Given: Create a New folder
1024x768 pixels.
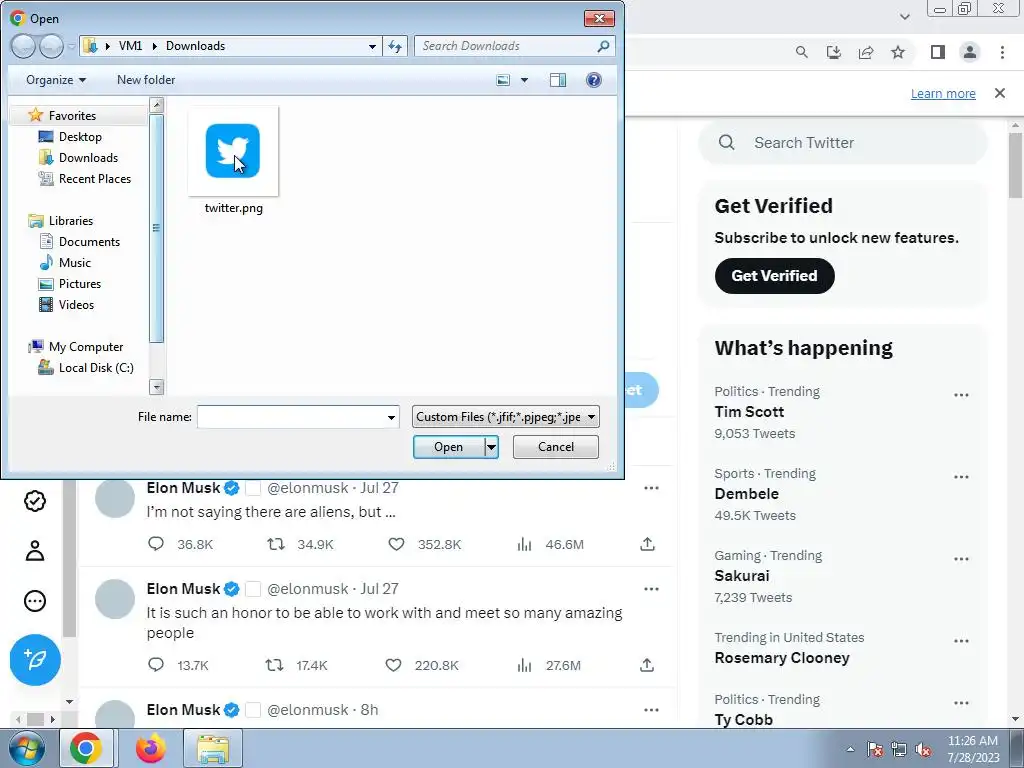Looking at the screenshot, I should [146, 80].
